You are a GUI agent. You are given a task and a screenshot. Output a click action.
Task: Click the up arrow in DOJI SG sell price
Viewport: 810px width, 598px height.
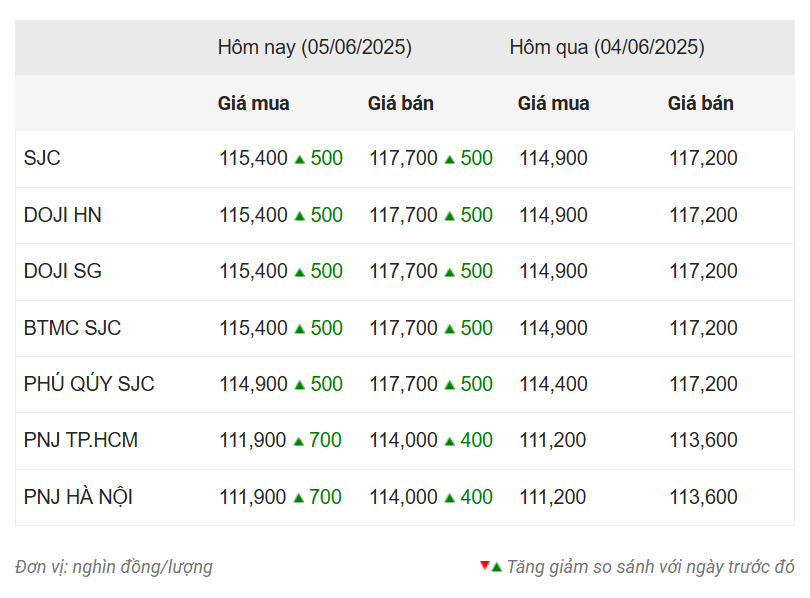(449, 272)
